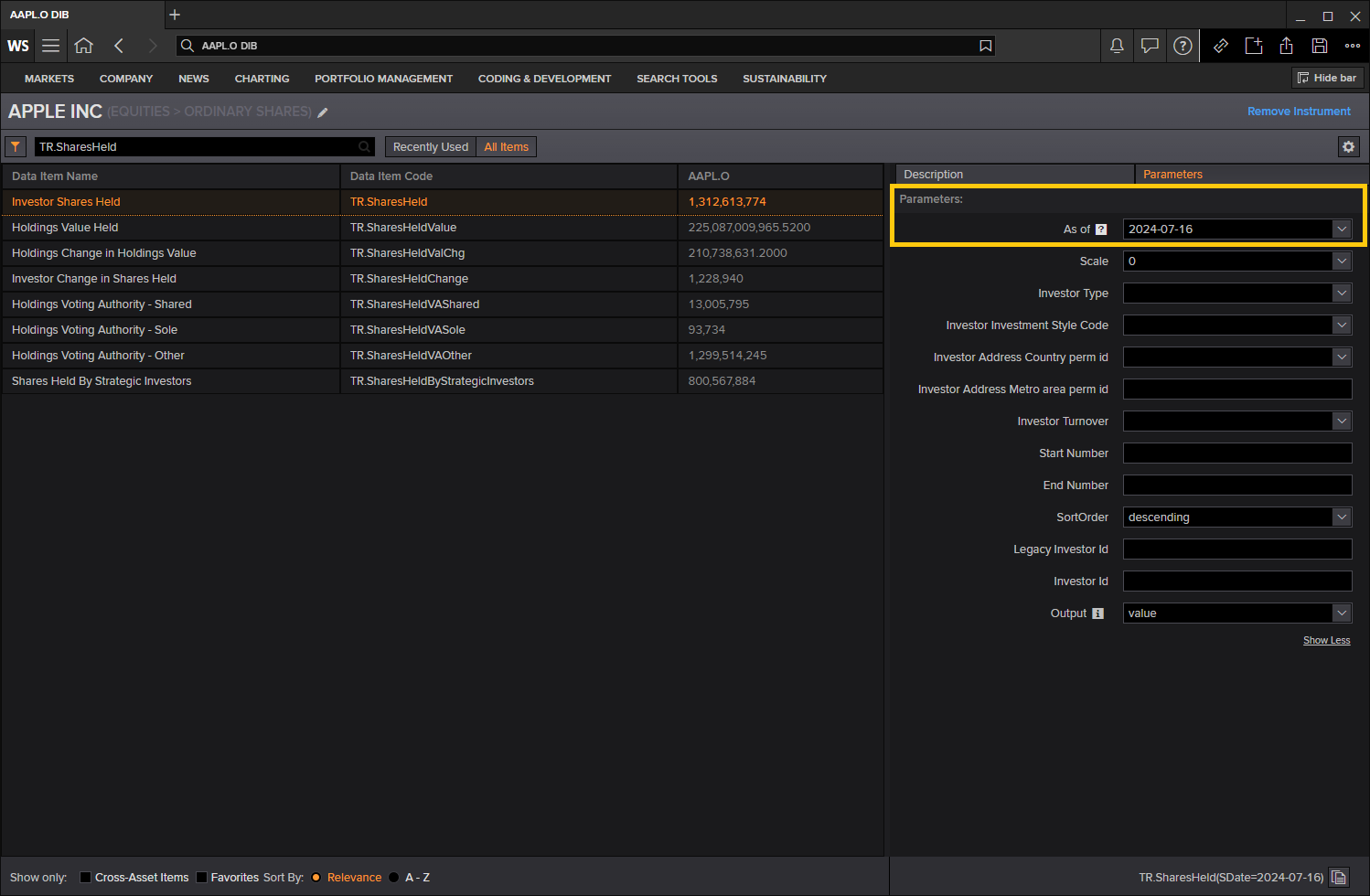Click the End Number input field

[1237, 485]
